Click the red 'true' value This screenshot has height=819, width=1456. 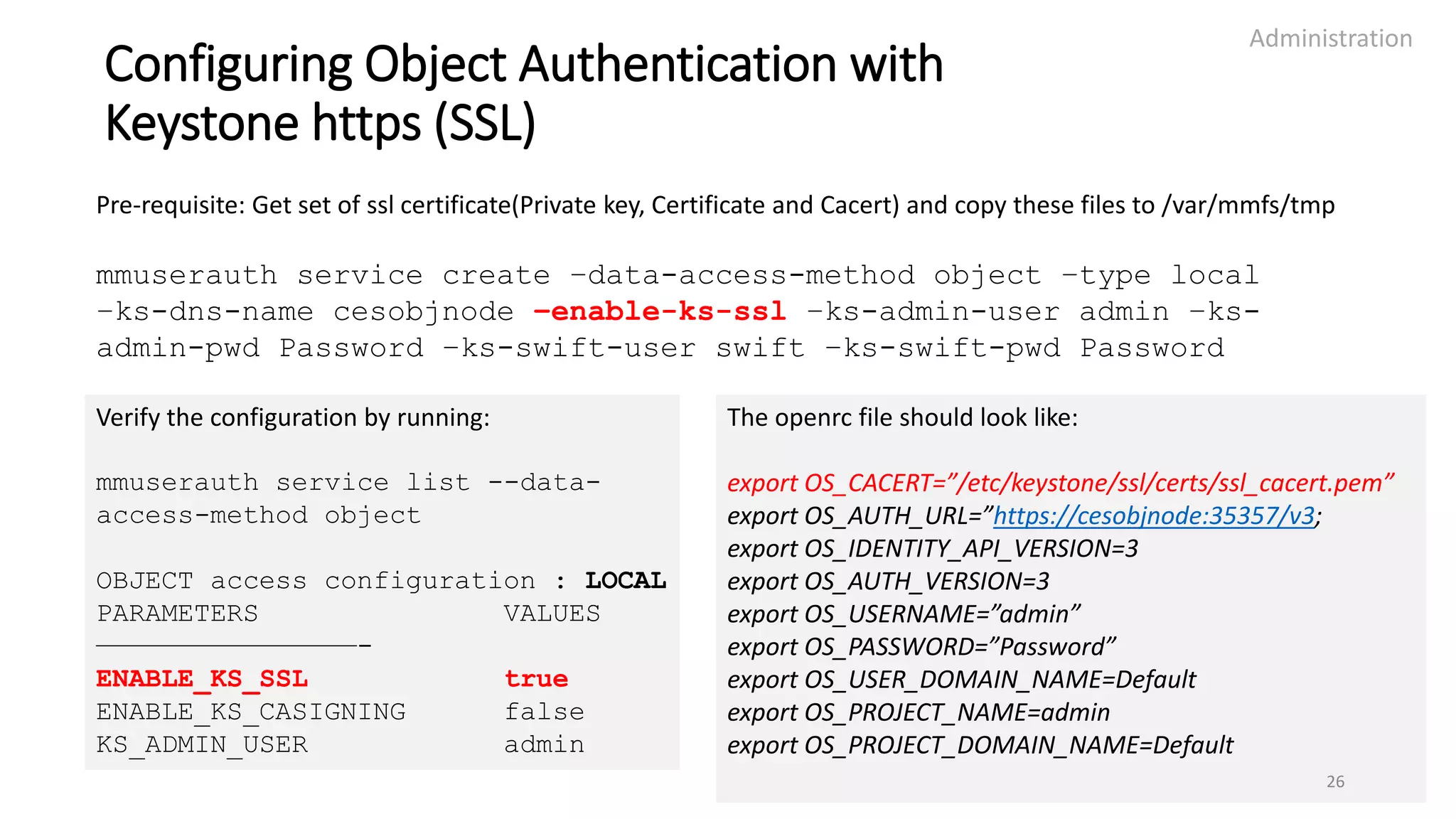[x=536, y=679]
